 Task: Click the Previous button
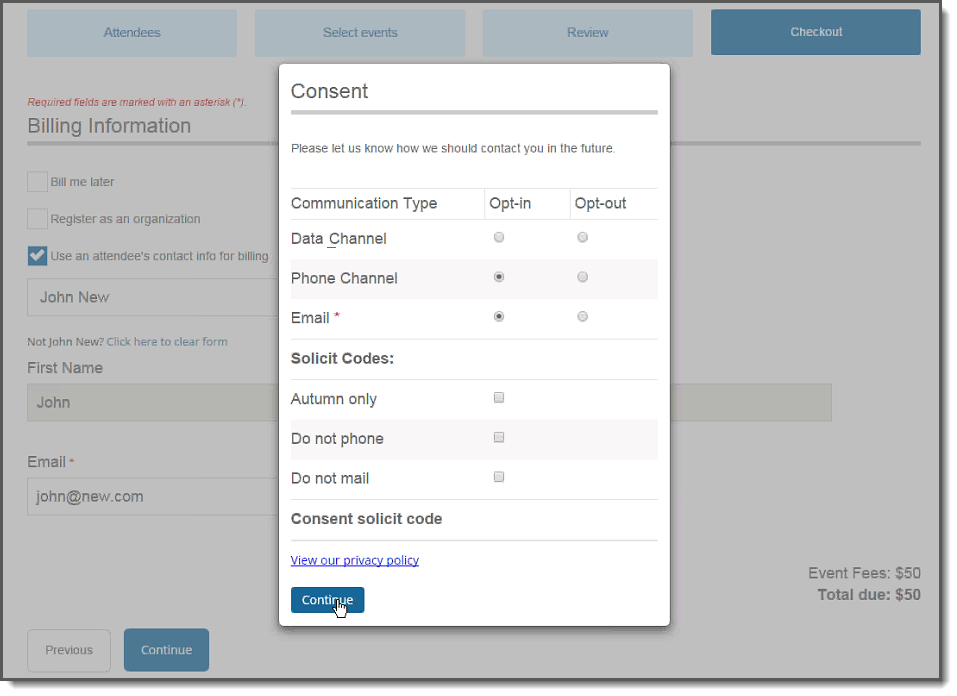[69, 650]
